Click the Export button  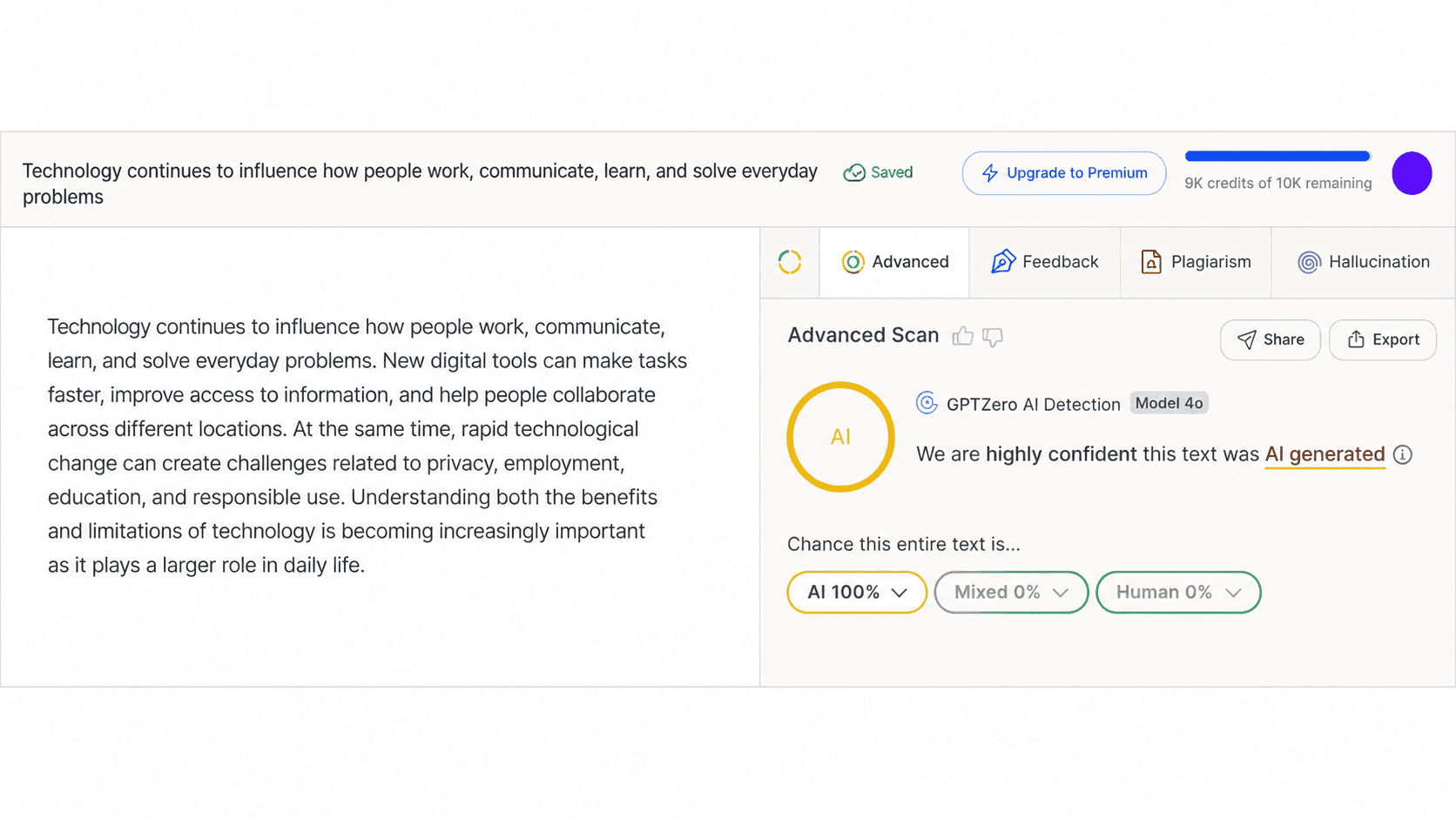tap(1383, 339)
